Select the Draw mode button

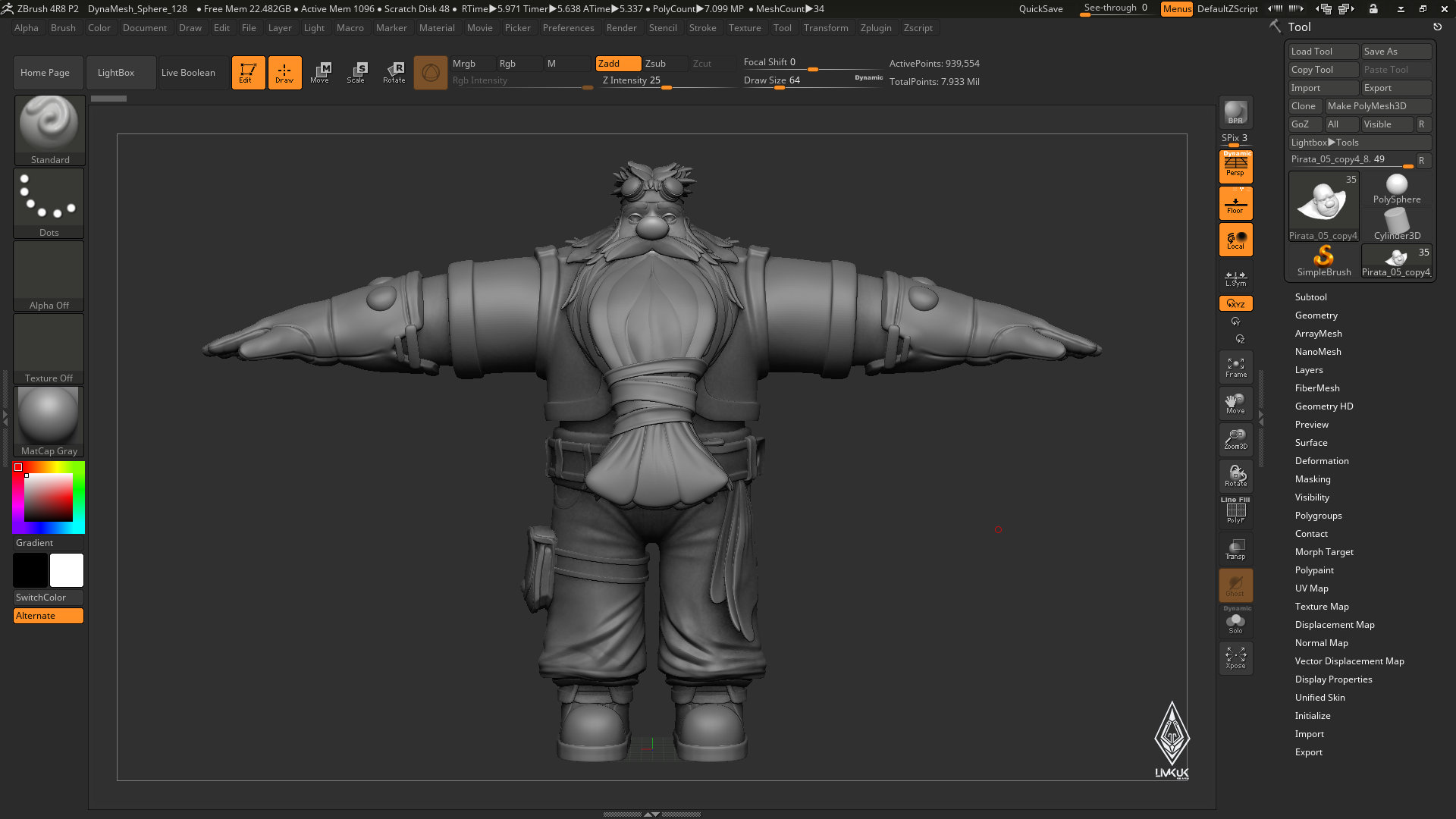(284, 73)
